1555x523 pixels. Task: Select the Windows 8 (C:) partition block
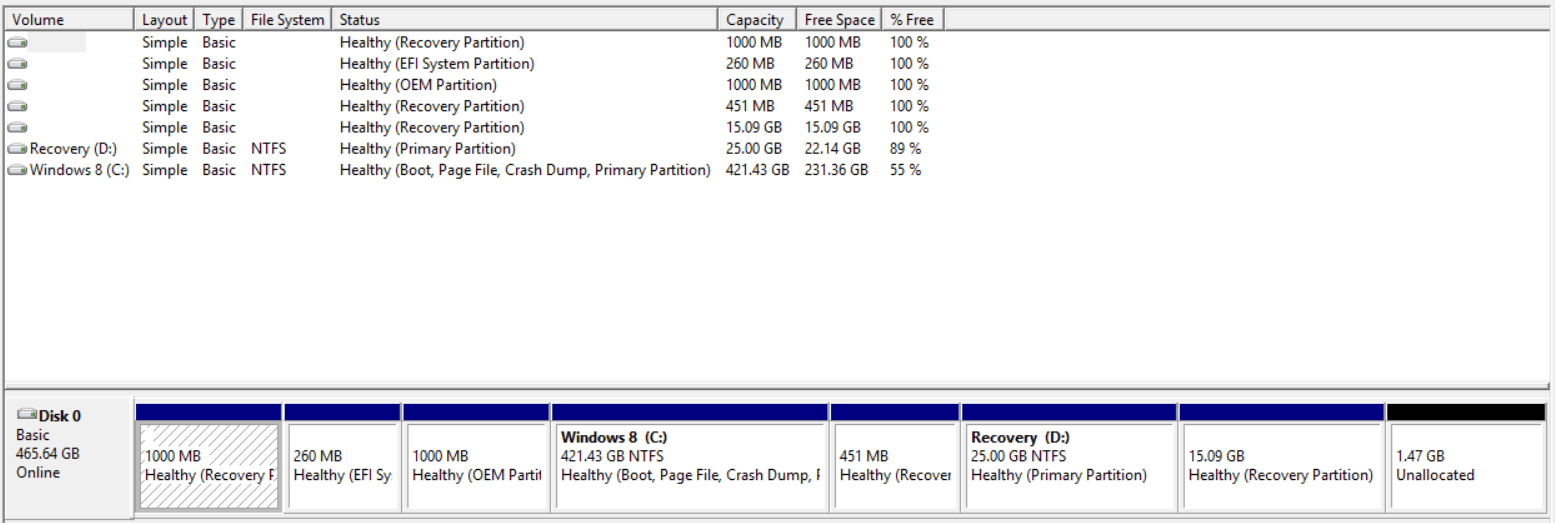point(690,457)
